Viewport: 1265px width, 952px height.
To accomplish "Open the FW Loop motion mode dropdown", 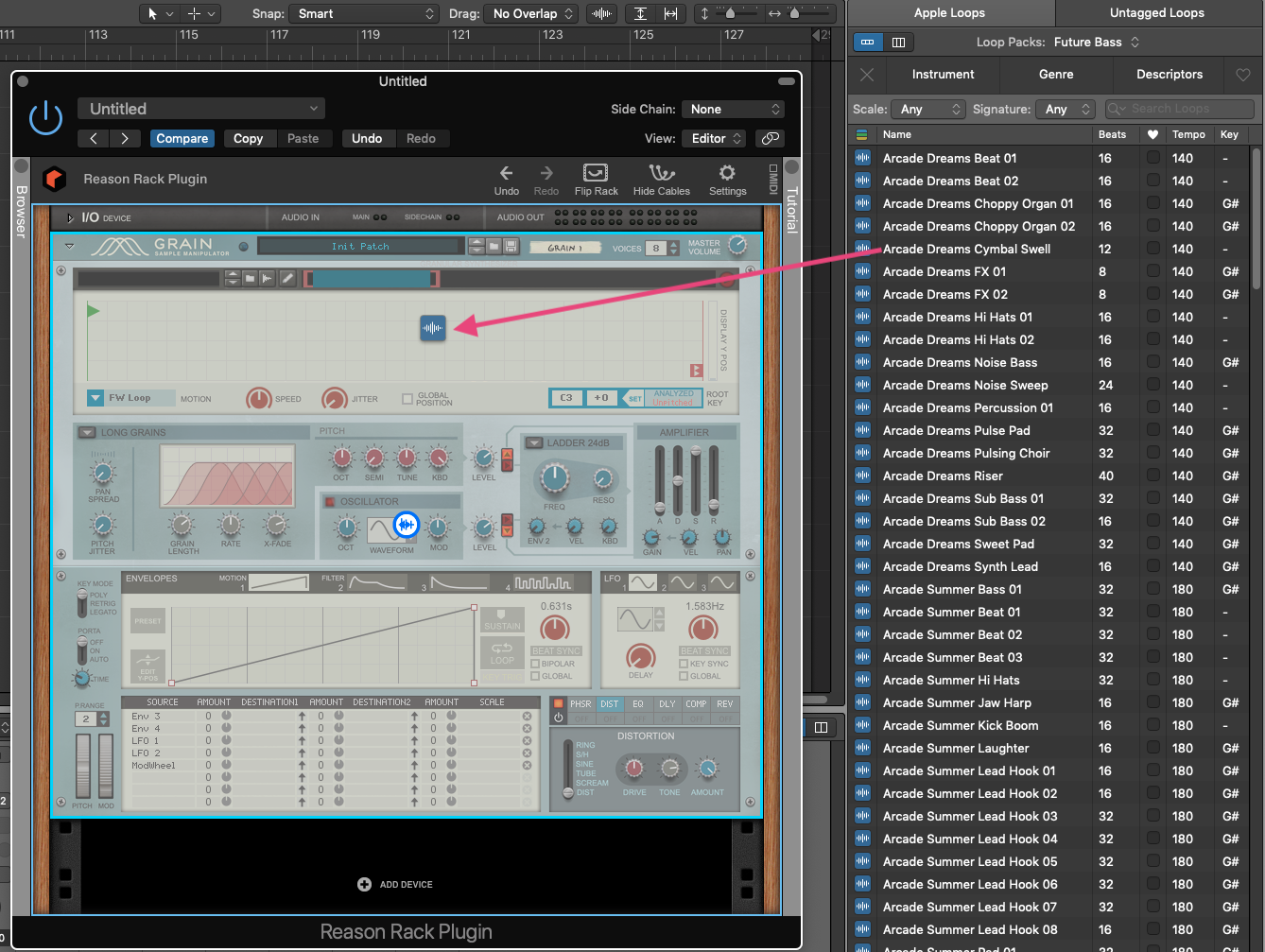I will tap(131, 398).
